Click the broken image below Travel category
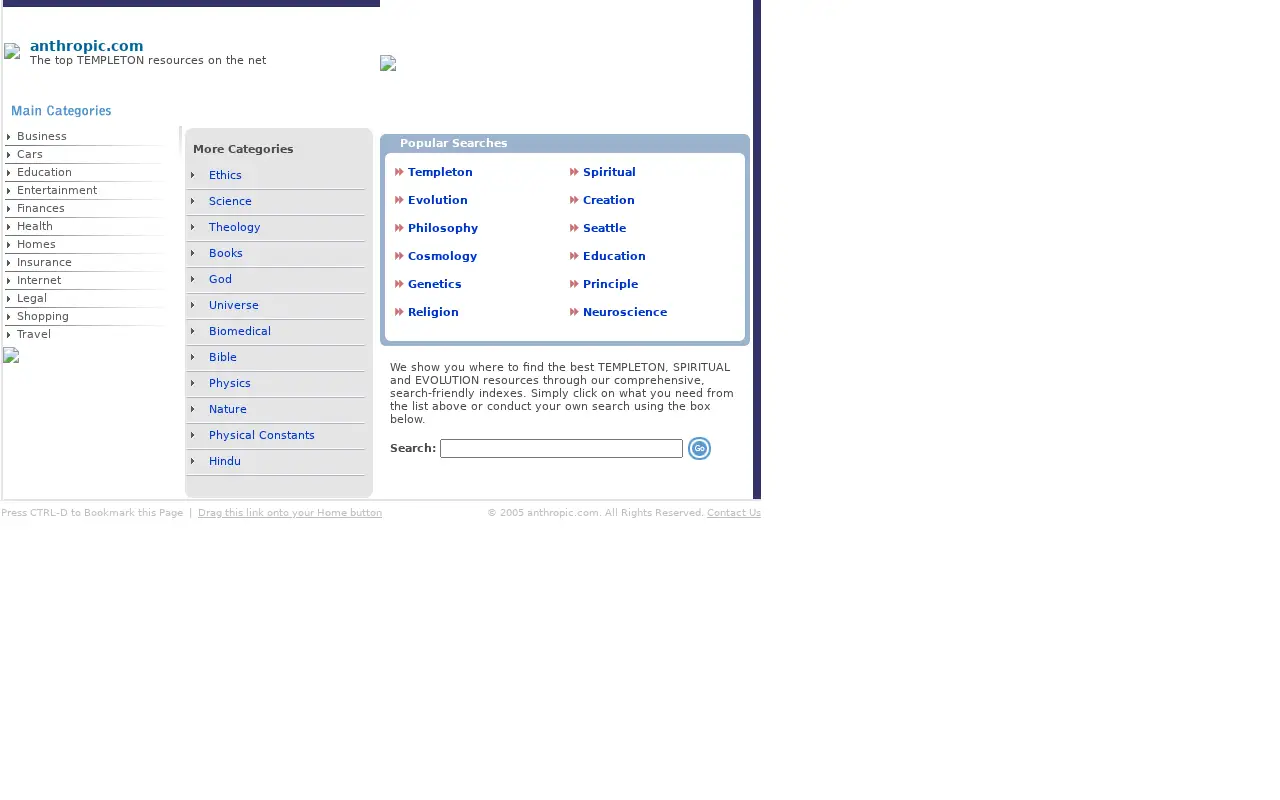 coord(11,355)
